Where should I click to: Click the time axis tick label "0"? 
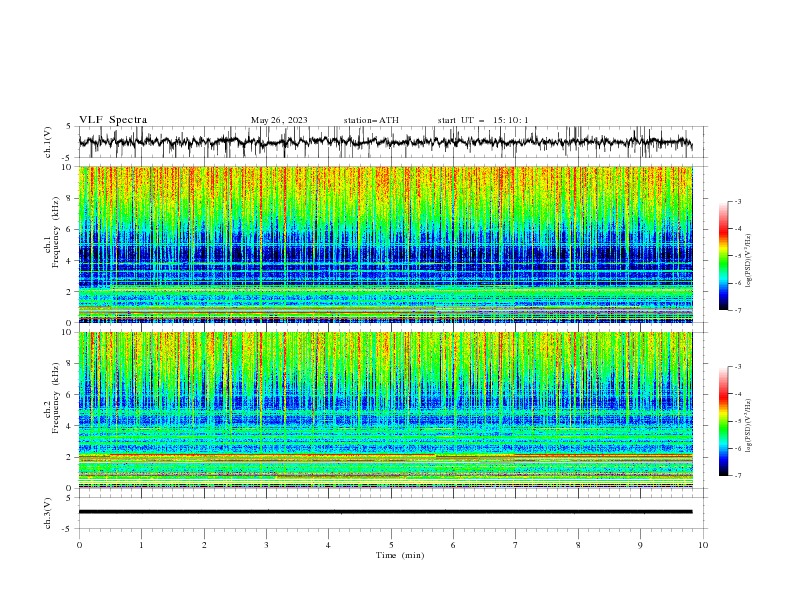point(79,545)
